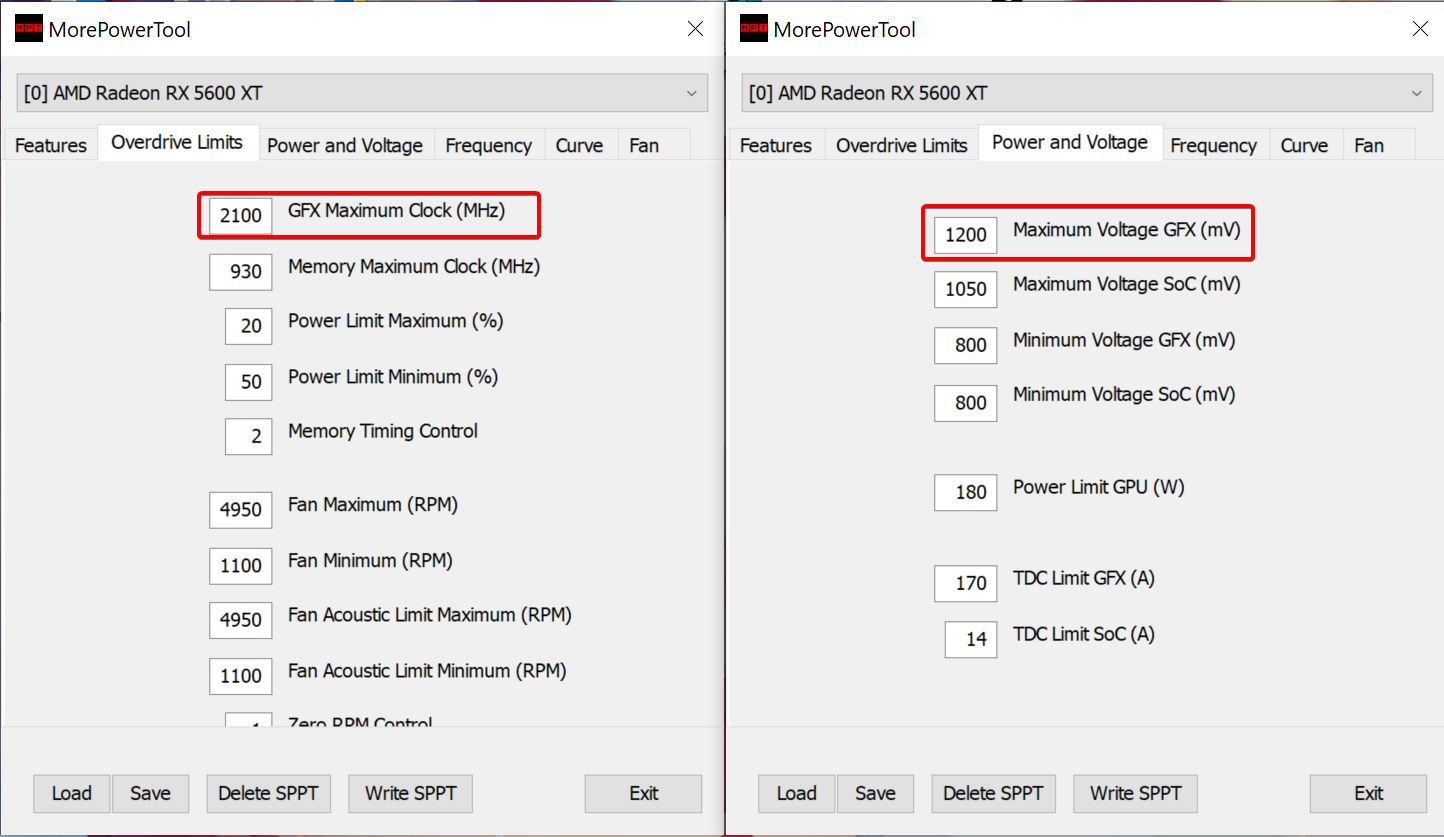
Task: Click Save button in right window
Action: (x=875, y=793)
